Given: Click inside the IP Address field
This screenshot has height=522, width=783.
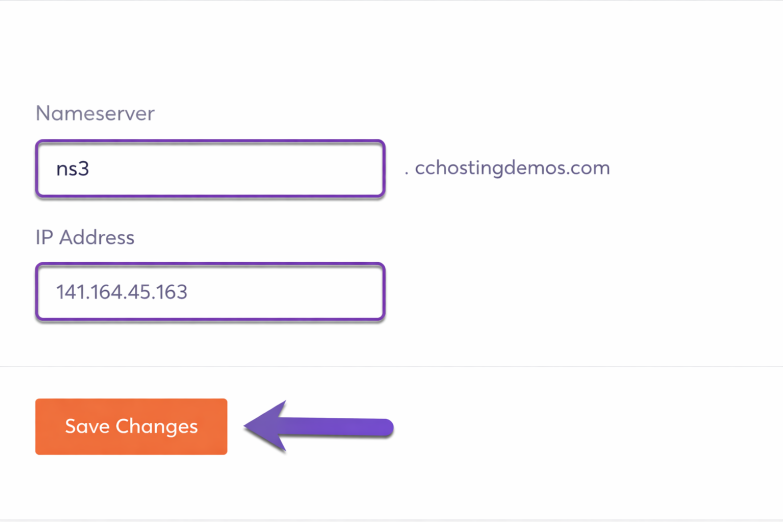Looking at the screenshot, I should point(210,292).
